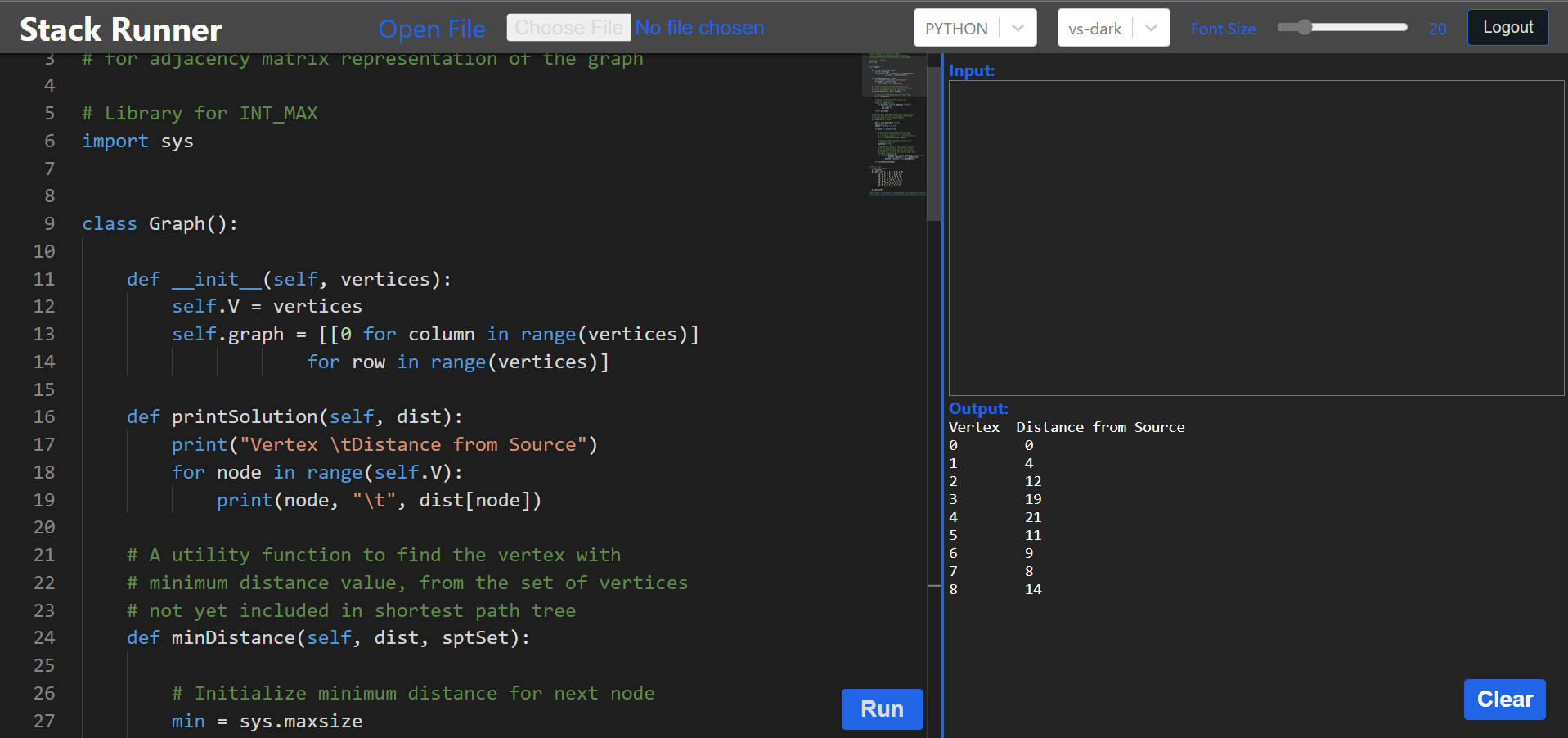This screenshot has width=1568, height=738.
Task: Run the code with the Run button
Action: tap(882, 709)
